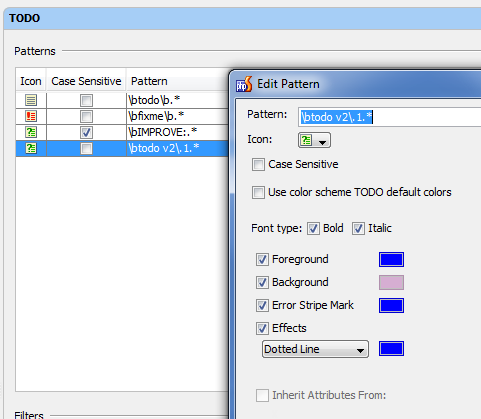
Task: Click the selected row's green question icon
Action: tap(31, 148)
